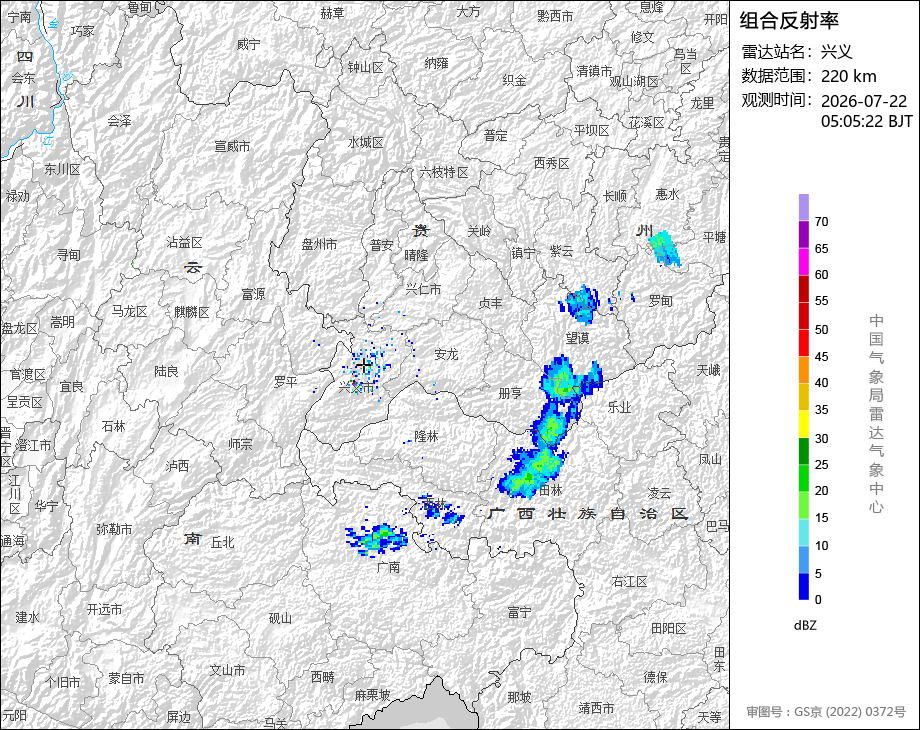The height and width of the screenshot is (730, 920).
Task: Click the large radar echo over 田林
Action: coord(531,472)
